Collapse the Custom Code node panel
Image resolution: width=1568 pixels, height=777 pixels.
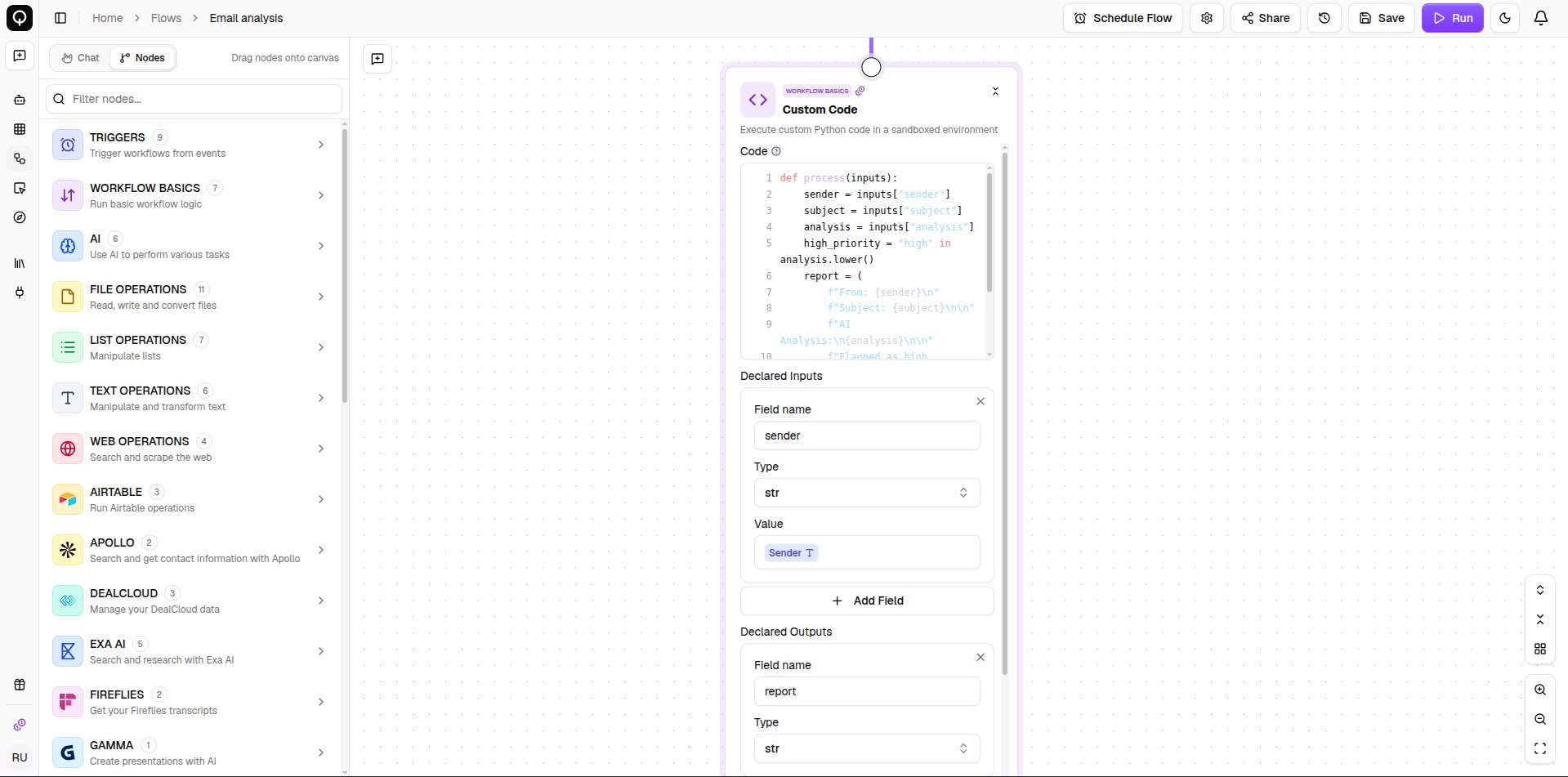pos(995,92)
